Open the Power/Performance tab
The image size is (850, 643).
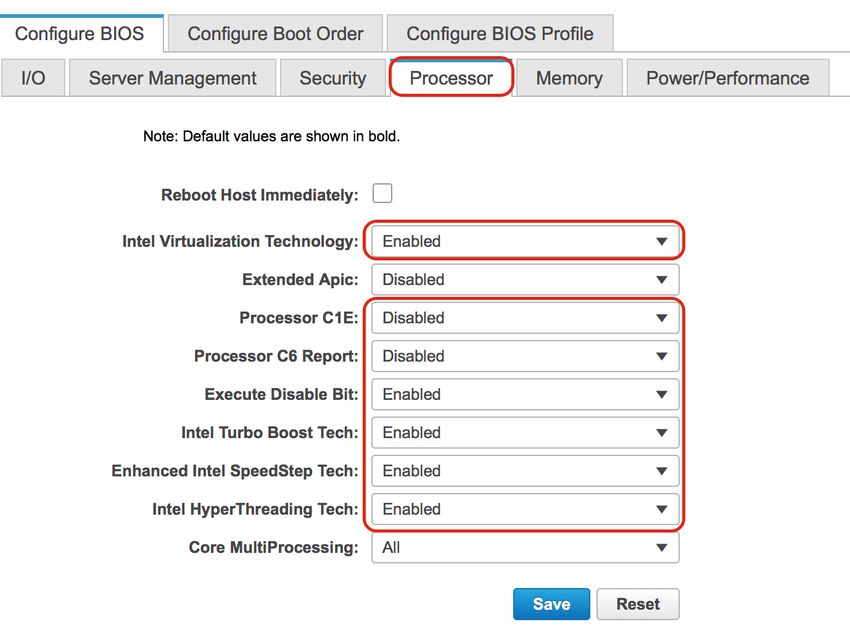[727, 78]
